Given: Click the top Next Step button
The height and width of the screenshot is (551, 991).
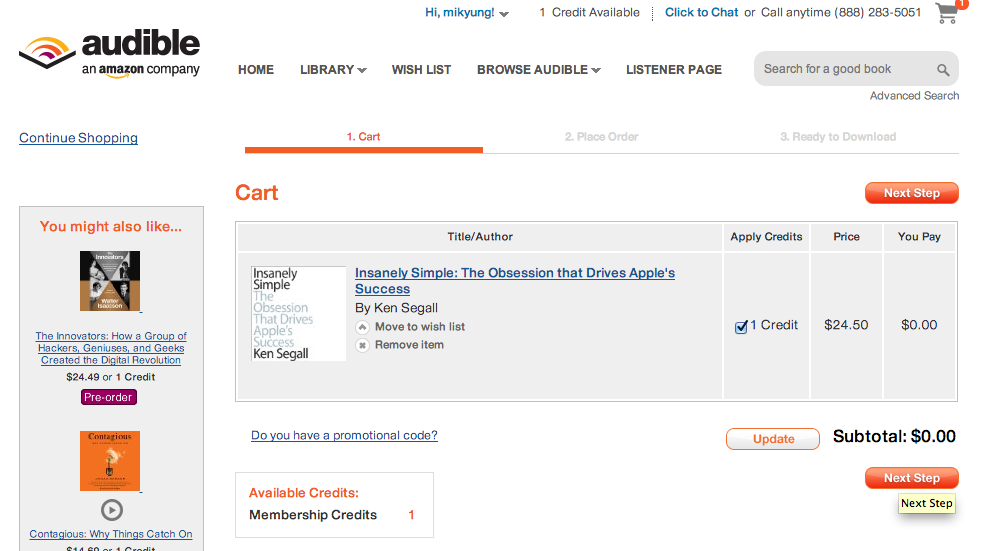Looking at the screenshot, I should (911, 193).
